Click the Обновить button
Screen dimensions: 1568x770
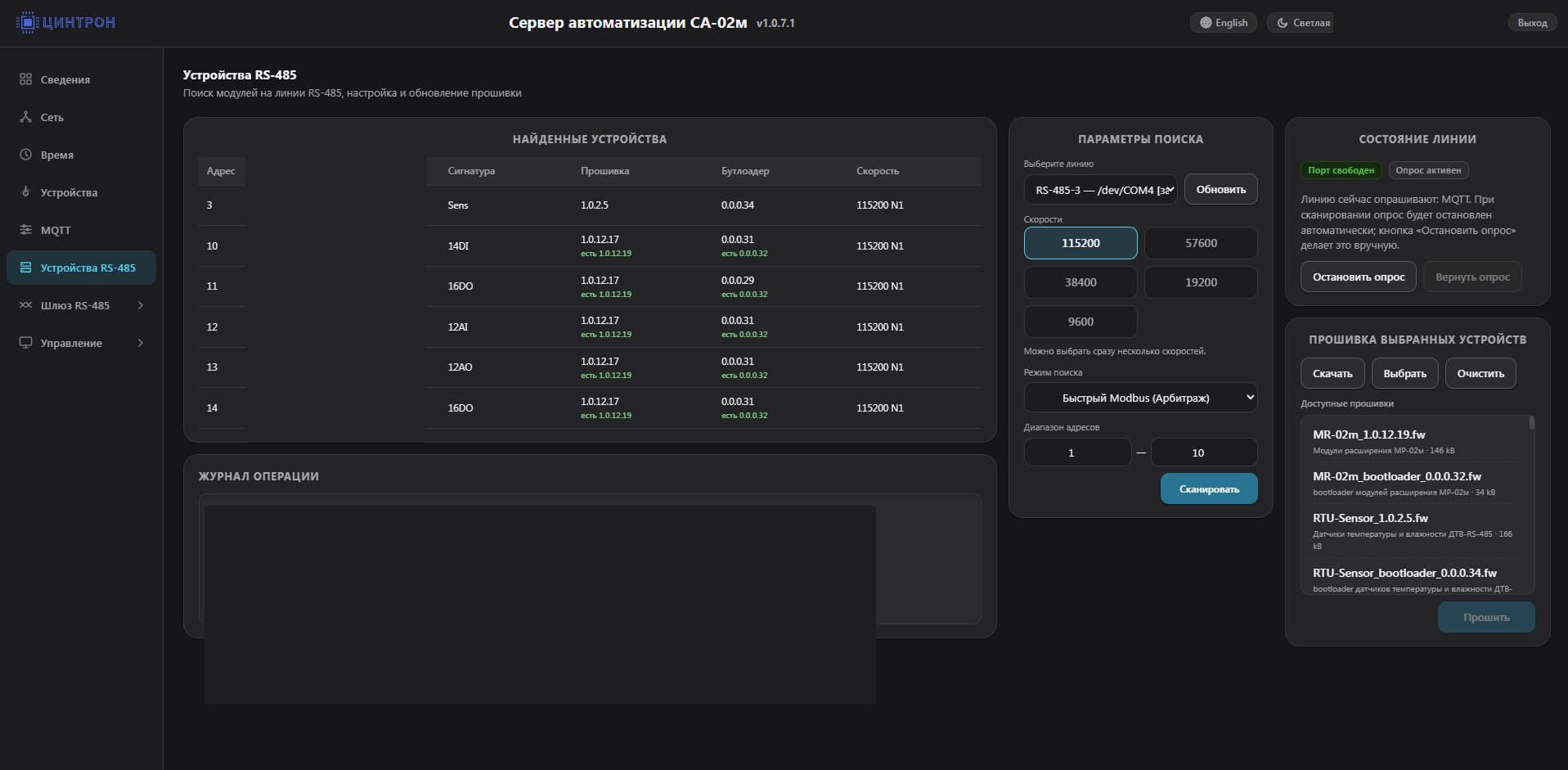1220,189
